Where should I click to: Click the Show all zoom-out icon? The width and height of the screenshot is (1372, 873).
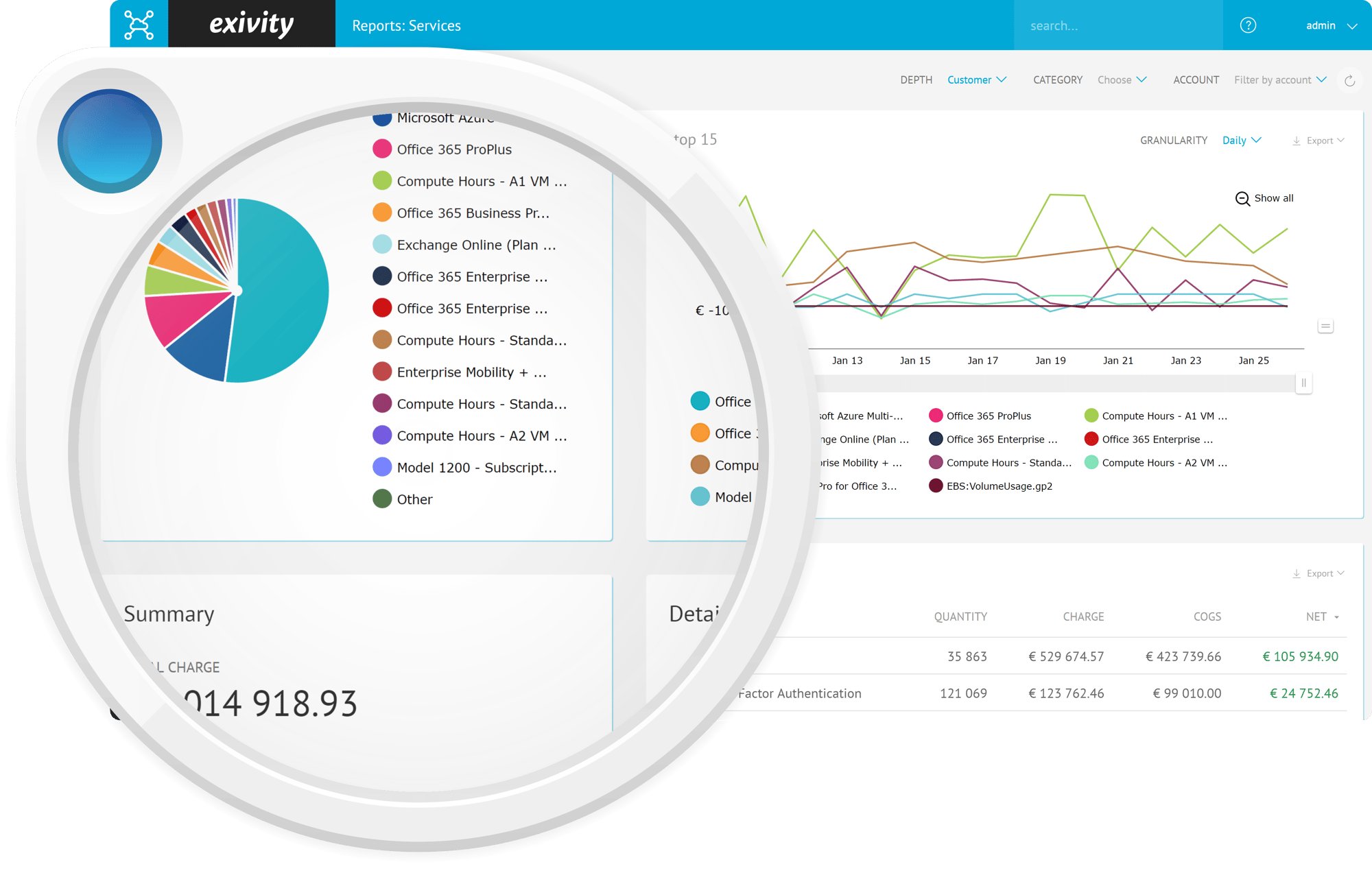(x=1242, y=199)
